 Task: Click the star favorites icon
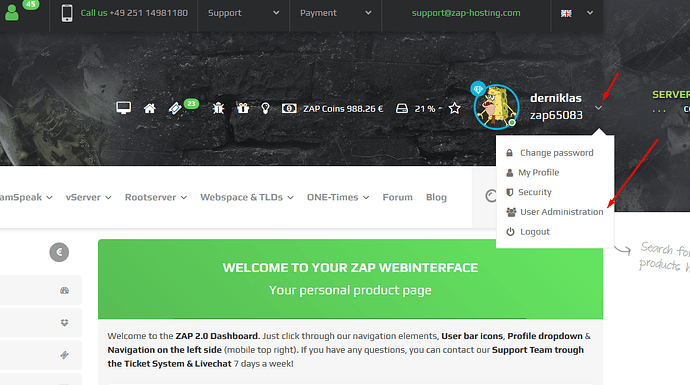click(455, 108)
